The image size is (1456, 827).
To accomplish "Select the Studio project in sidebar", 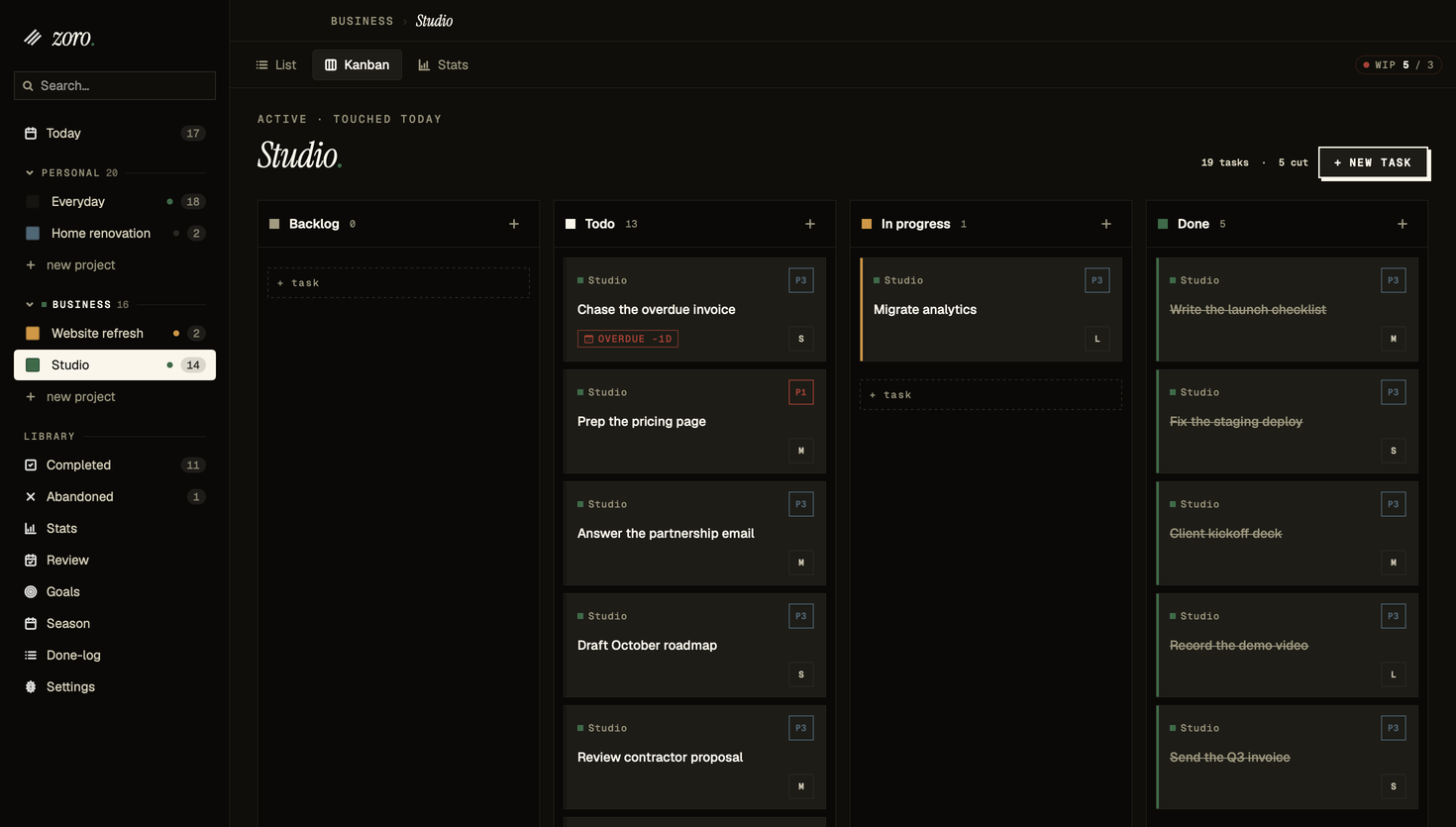I will (115, 364).
